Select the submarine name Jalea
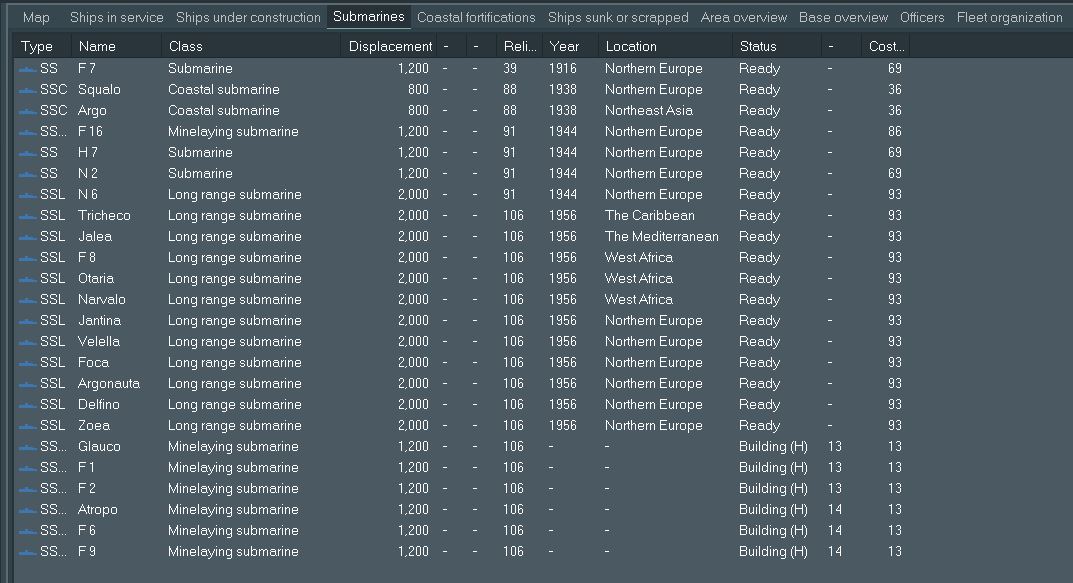The height and width of the screenshot is (583, 1073). tap(94, 236)
